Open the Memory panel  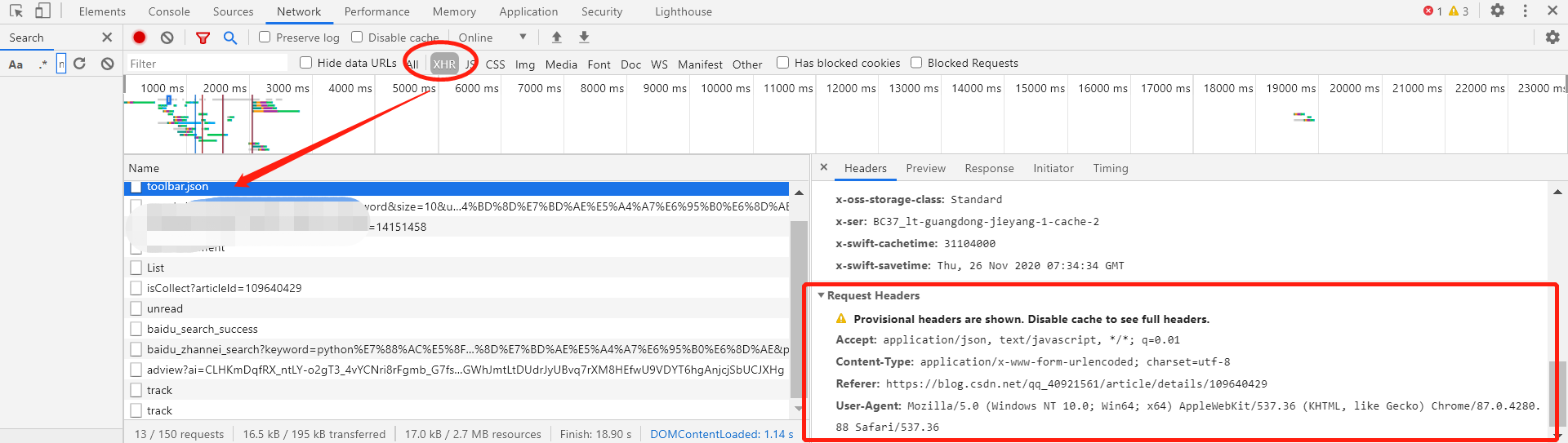click(x=455, y=11)
